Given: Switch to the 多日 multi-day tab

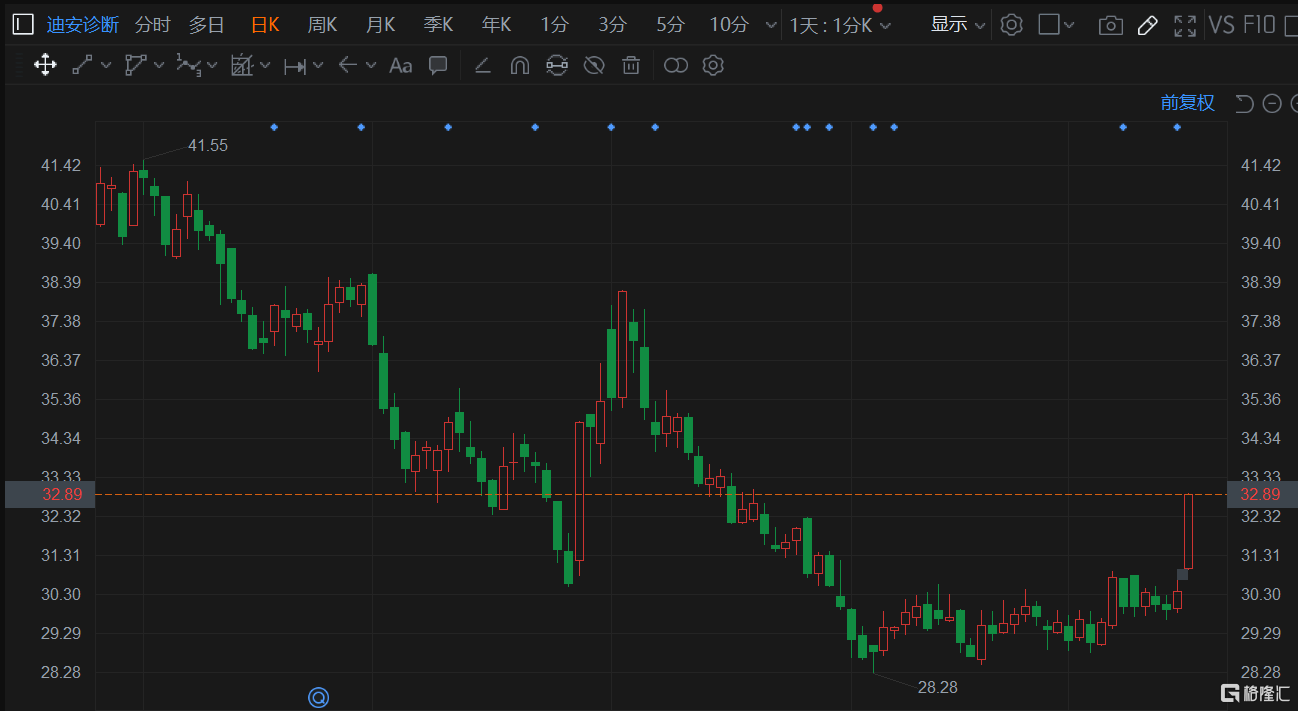Looking at the screenshot, I should pos(207,25).
